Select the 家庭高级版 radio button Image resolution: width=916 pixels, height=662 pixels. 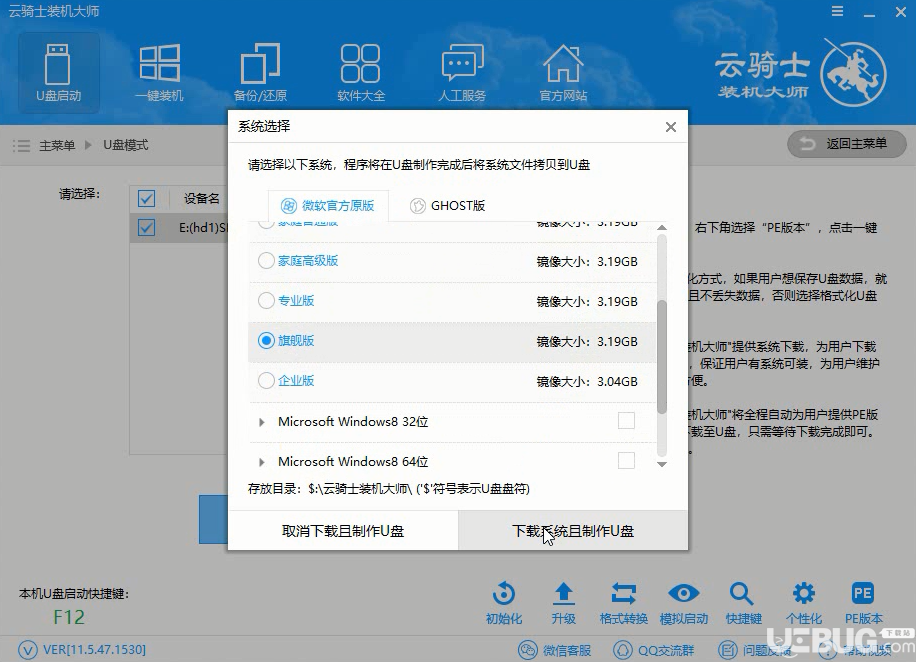coord(266,261)
